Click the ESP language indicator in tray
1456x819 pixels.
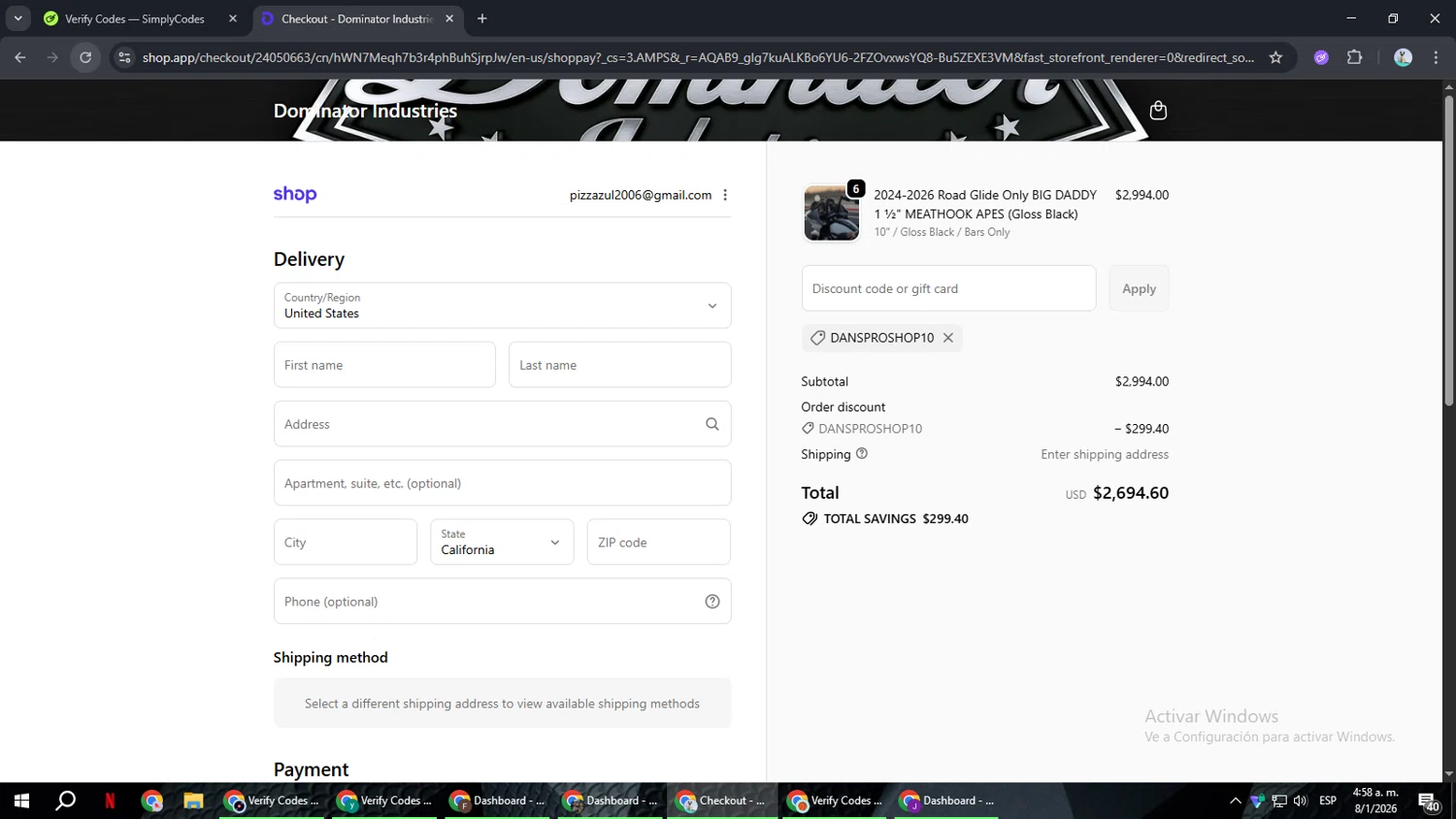(1328, 801)
